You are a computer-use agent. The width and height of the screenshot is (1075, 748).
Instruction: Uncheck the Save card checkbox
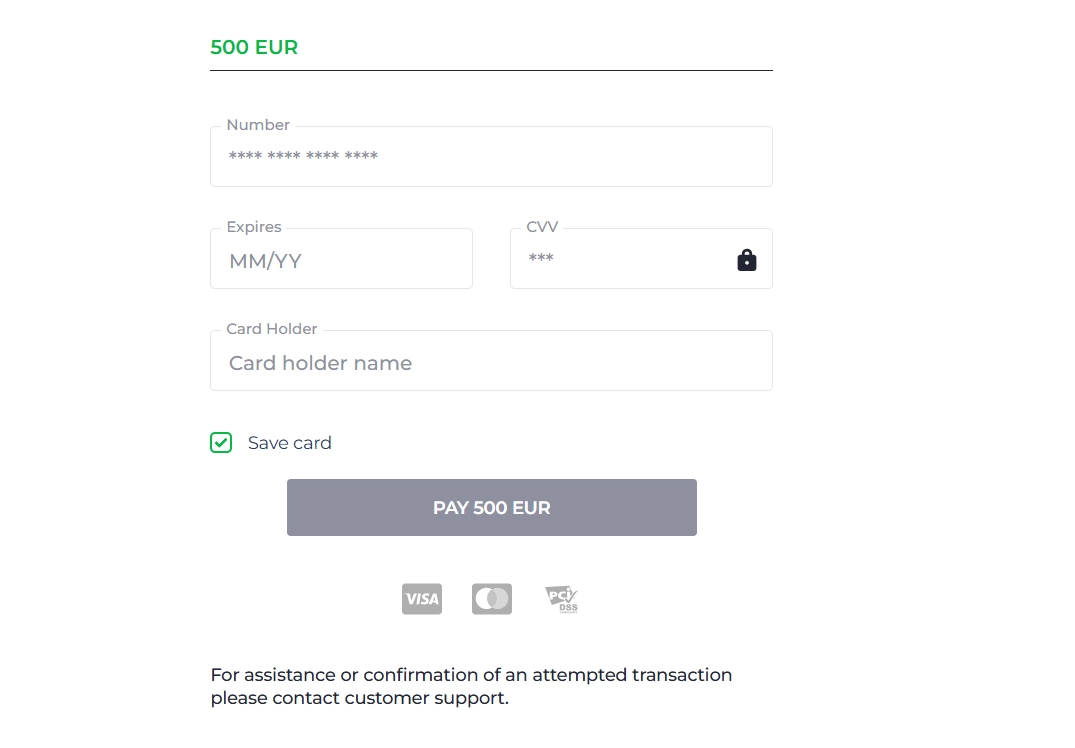(x=221, y=443)
